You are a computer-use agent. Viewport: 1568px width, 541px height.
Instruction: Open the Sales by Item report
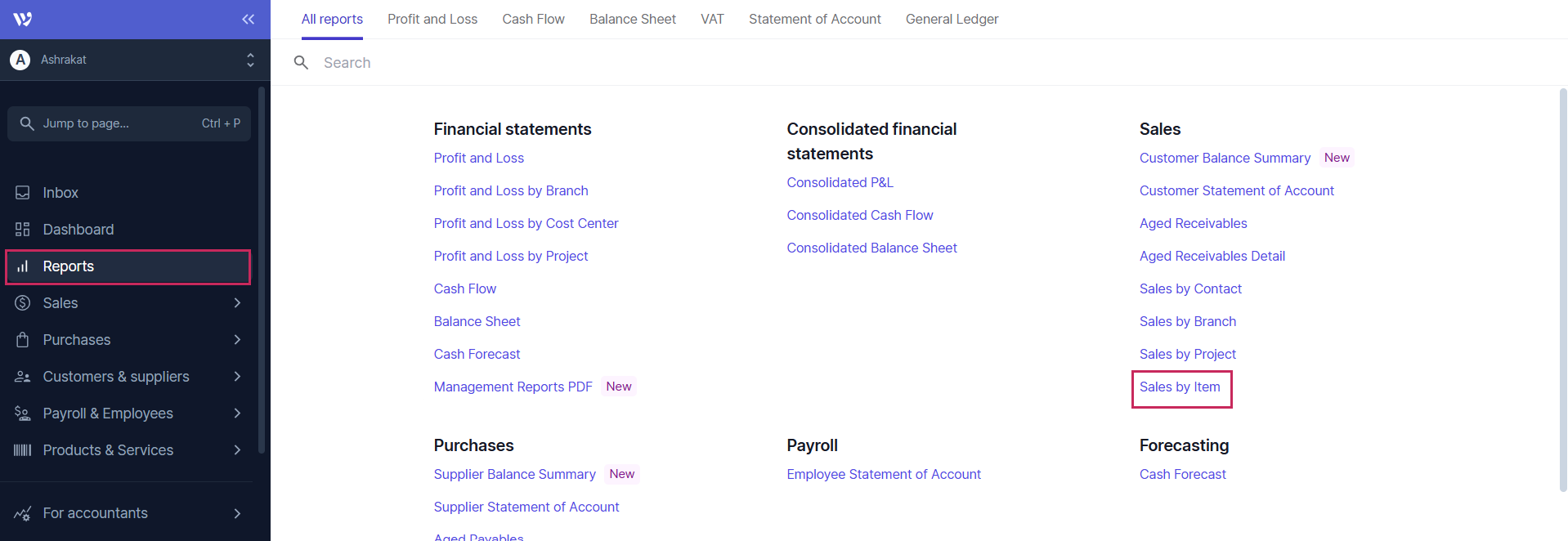[x=1180, y=387]
